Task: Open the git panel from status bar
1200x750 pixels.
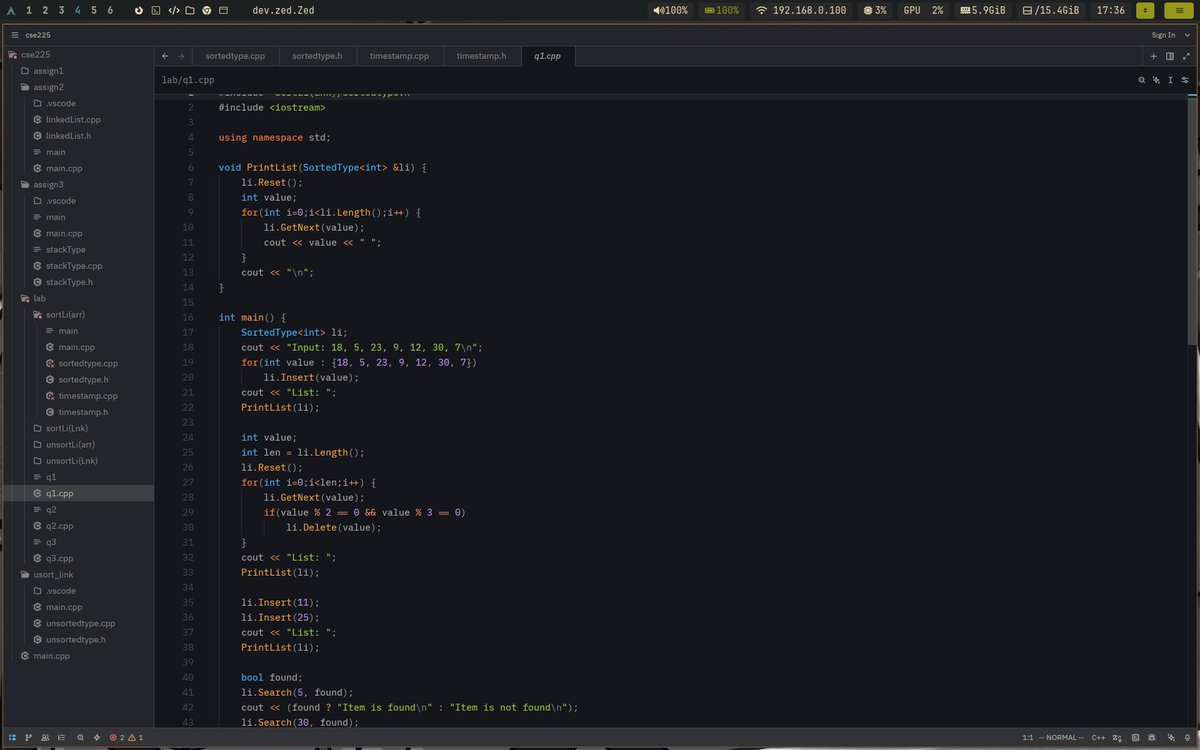Action: [x=28, y=737]
